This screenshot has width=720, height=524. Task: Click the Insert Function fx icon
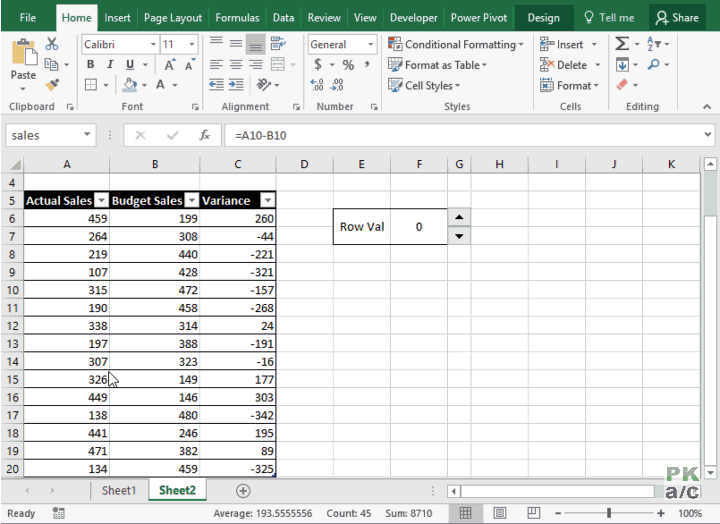pyautogui.click(x=205, y=135)
